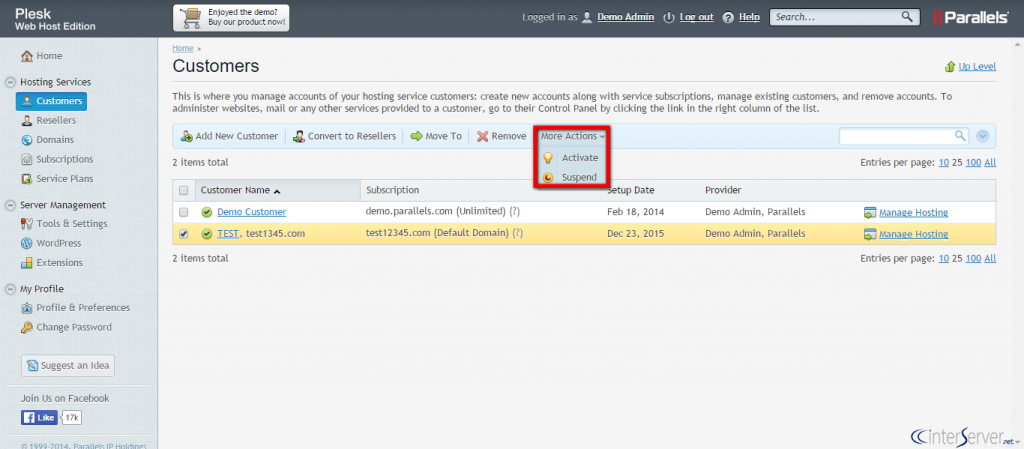Expand the search options round arrow button

coord(983,136)
